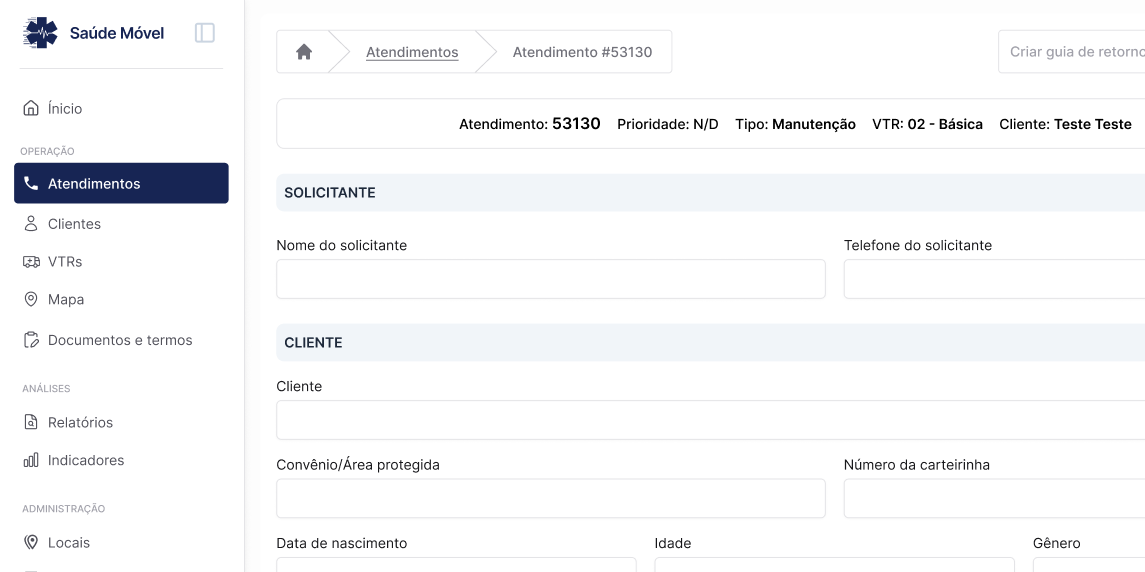Click the Data de nascimento label
Image resolution: width=1145 pixels, height=572 pixels.
(x=342, y=544)
